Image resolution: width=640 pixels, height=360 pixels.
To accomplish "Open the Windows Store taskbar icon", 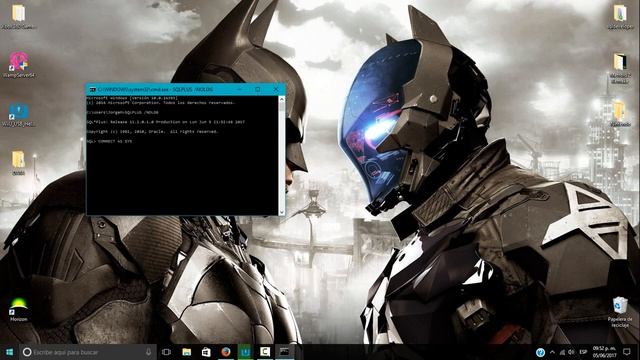I will [x=206, y=352].
